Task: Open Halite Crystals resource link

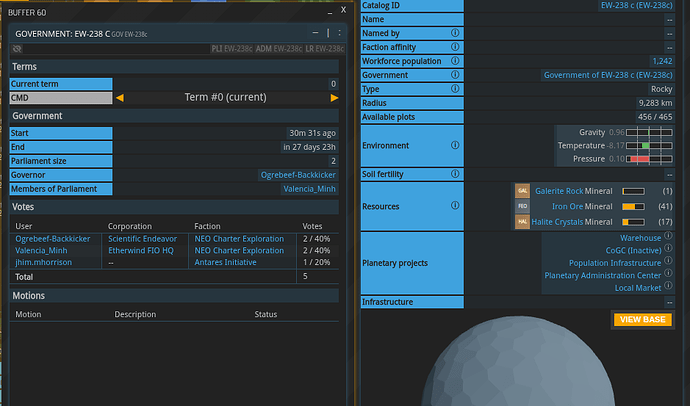Action: pyautogui.click(x=557, y=222)
